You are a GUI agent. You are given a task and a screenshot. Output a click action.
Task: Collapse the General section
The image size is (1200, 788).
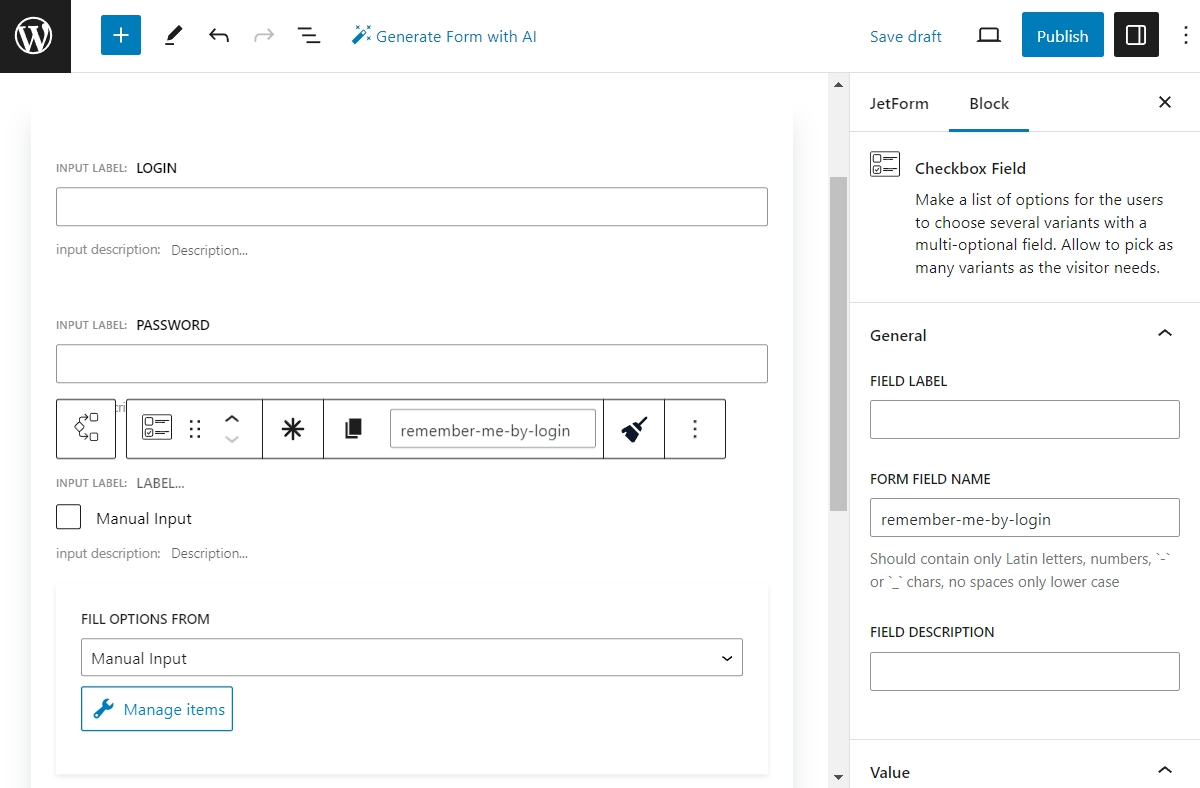(1164, 333)
